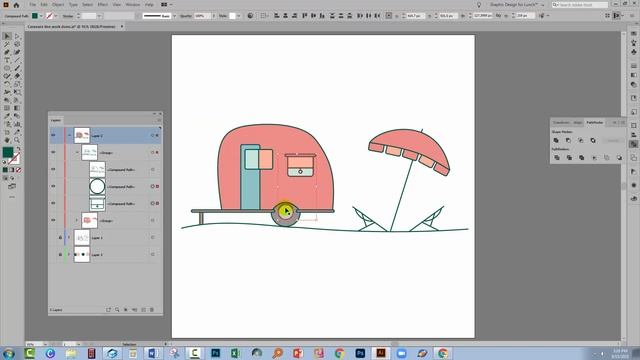
Task: Switch to the Transform tab
Action: point(561,122)
